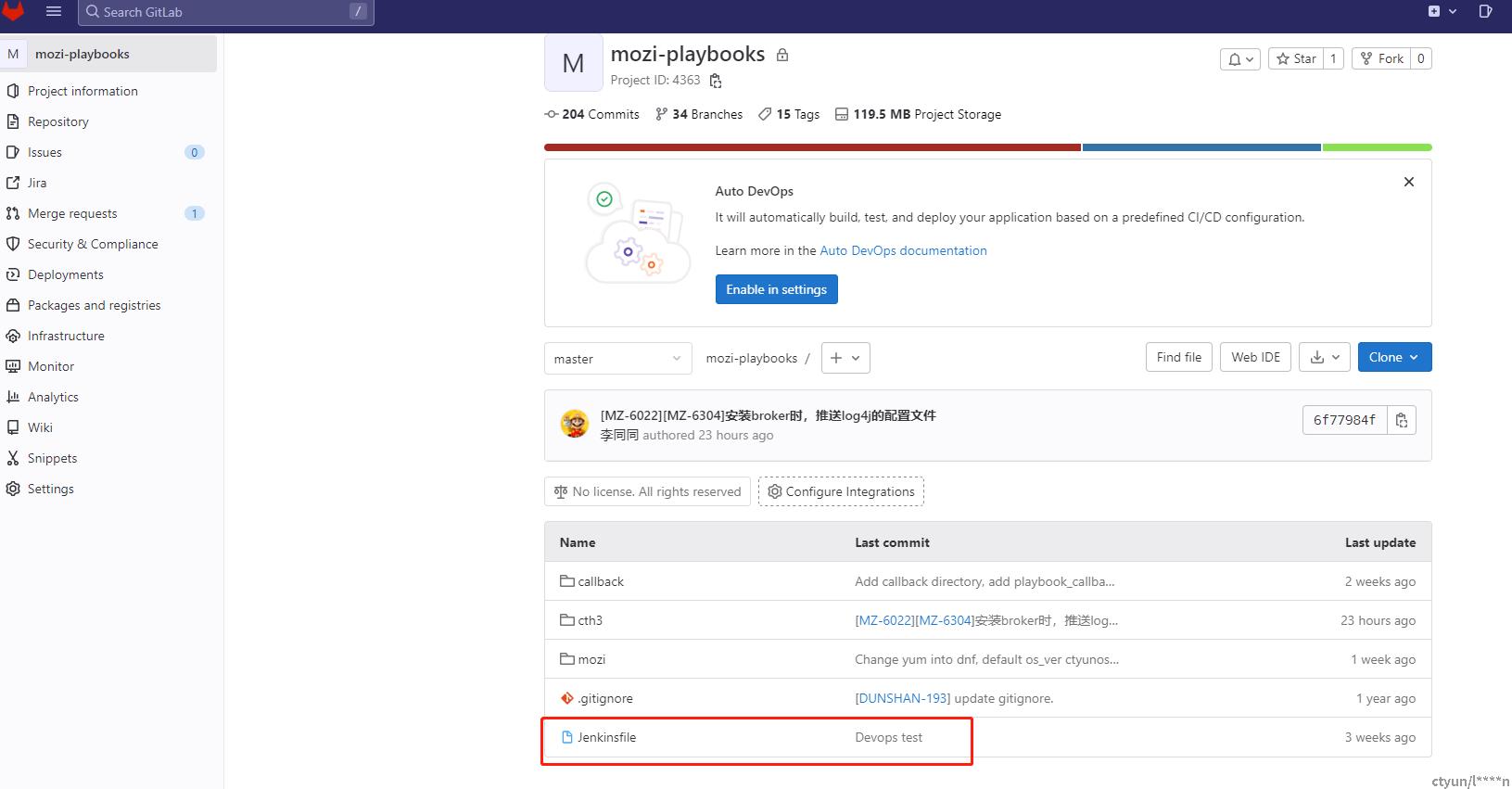
Task: Click the Find file button
Action: pos(1179,357)
